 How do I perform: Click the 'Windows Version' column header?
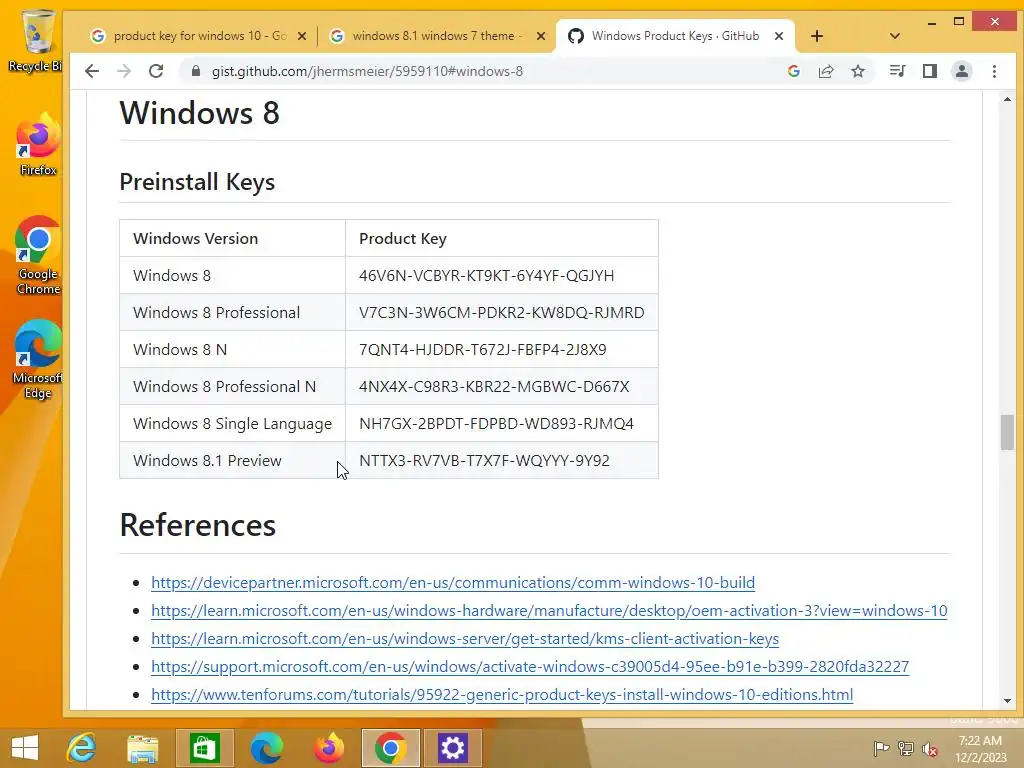[x=232, y=238]
